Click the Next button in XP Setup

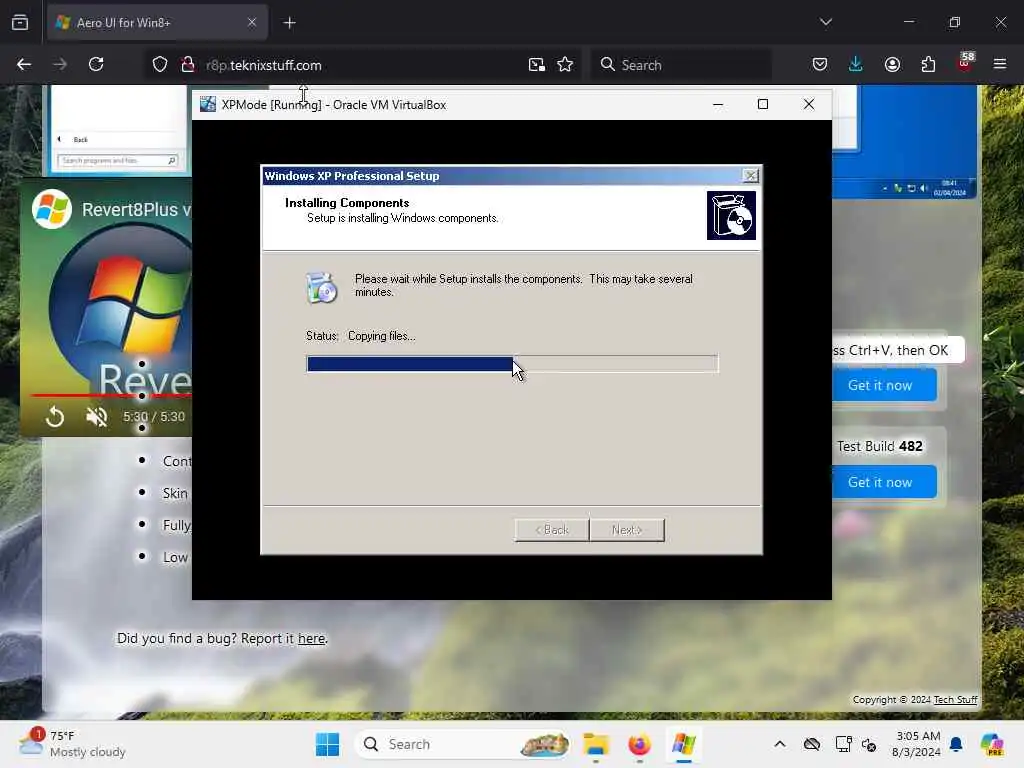[627, 530]
